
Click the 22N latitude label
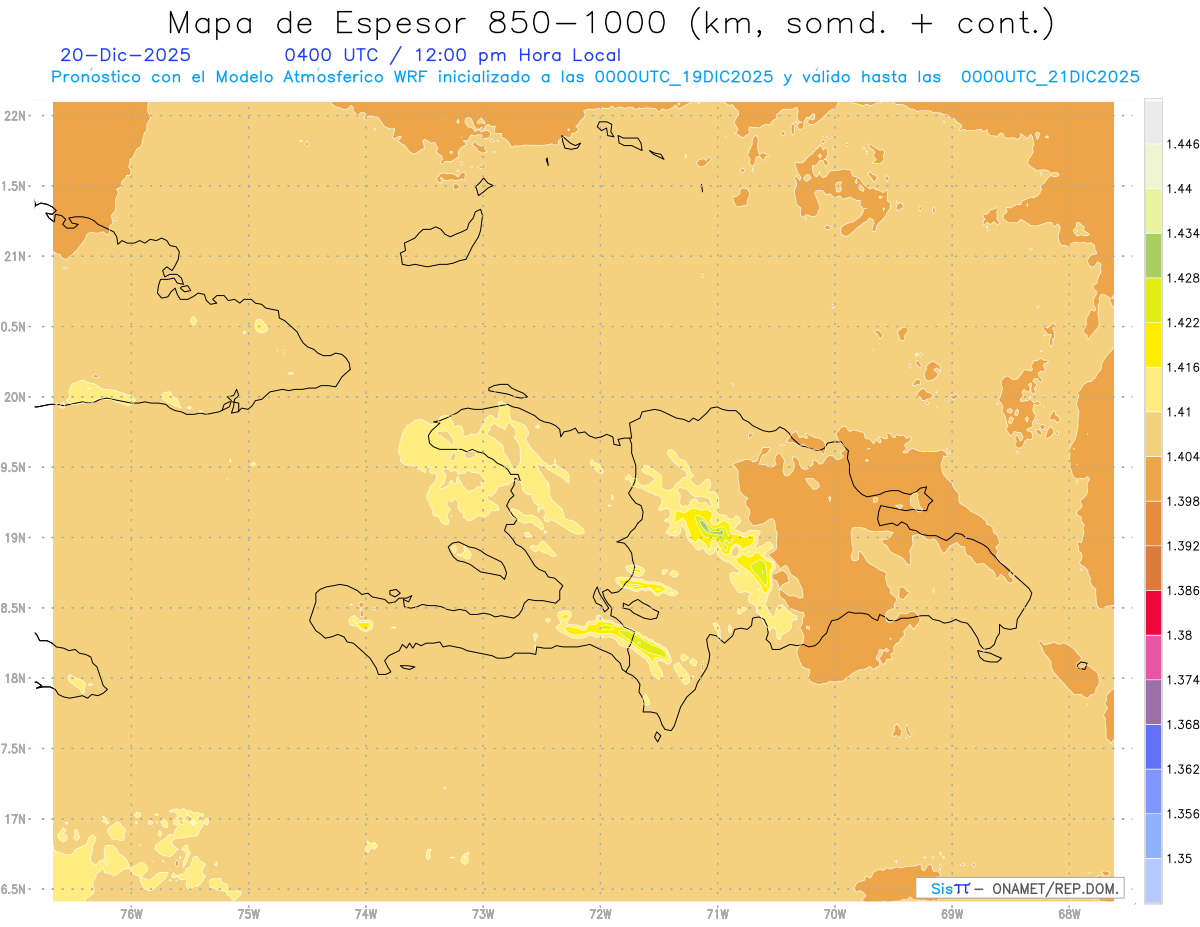pos(16,115)
